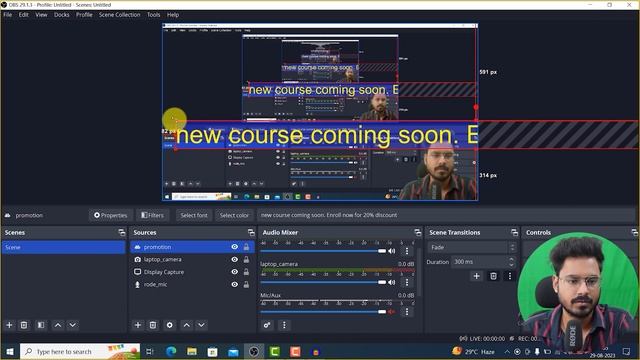Open the Profile menu
The image size is (640, 360).
(x=84, y=15)
